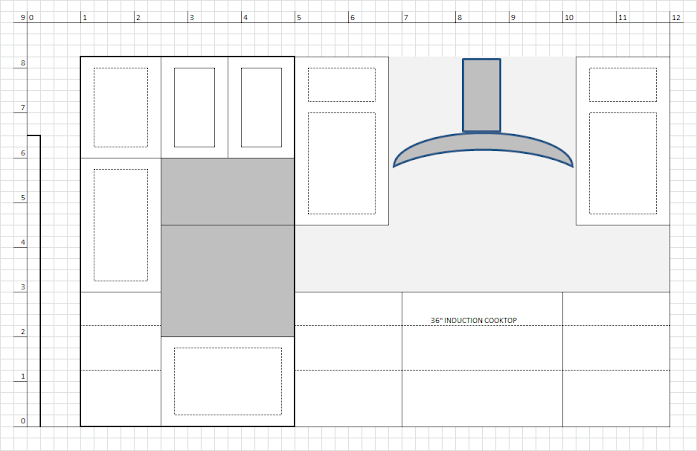Select the base cabinet beneath the cooktop label
Screen dimensions: 697x451
pos(482,359)
